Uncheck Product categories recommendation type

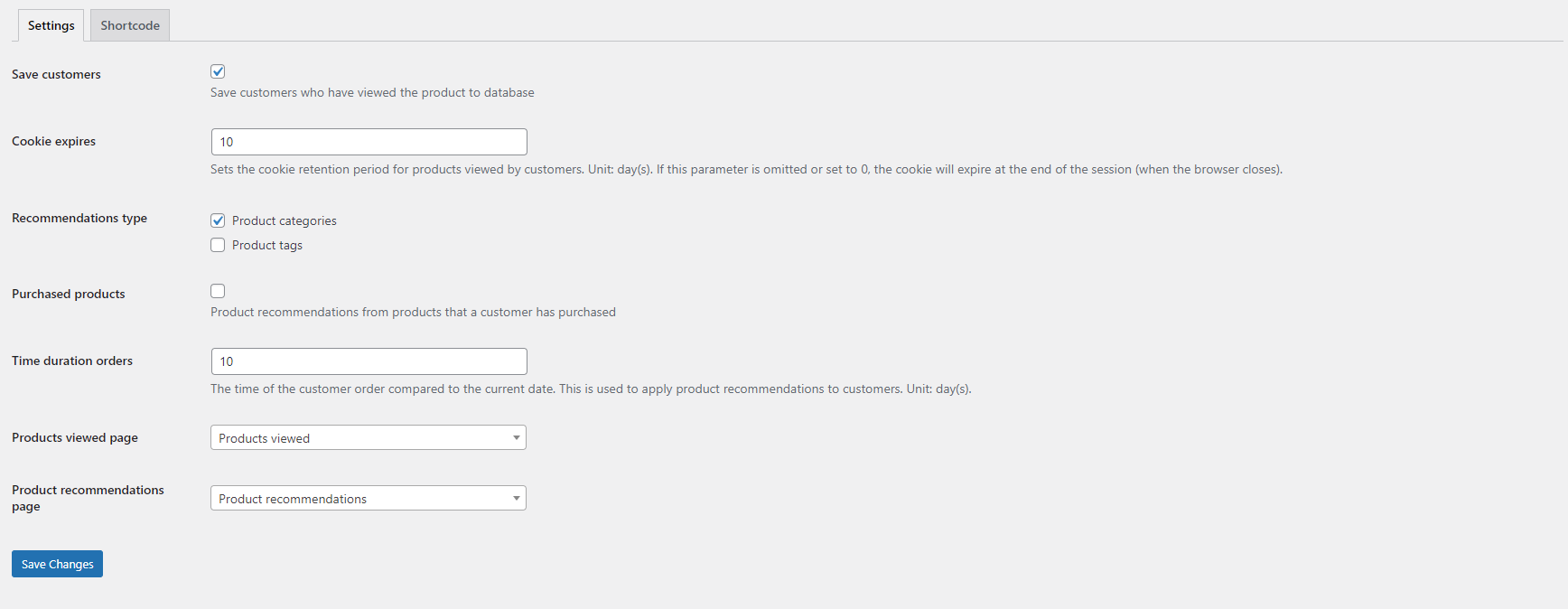click(218, 220)
